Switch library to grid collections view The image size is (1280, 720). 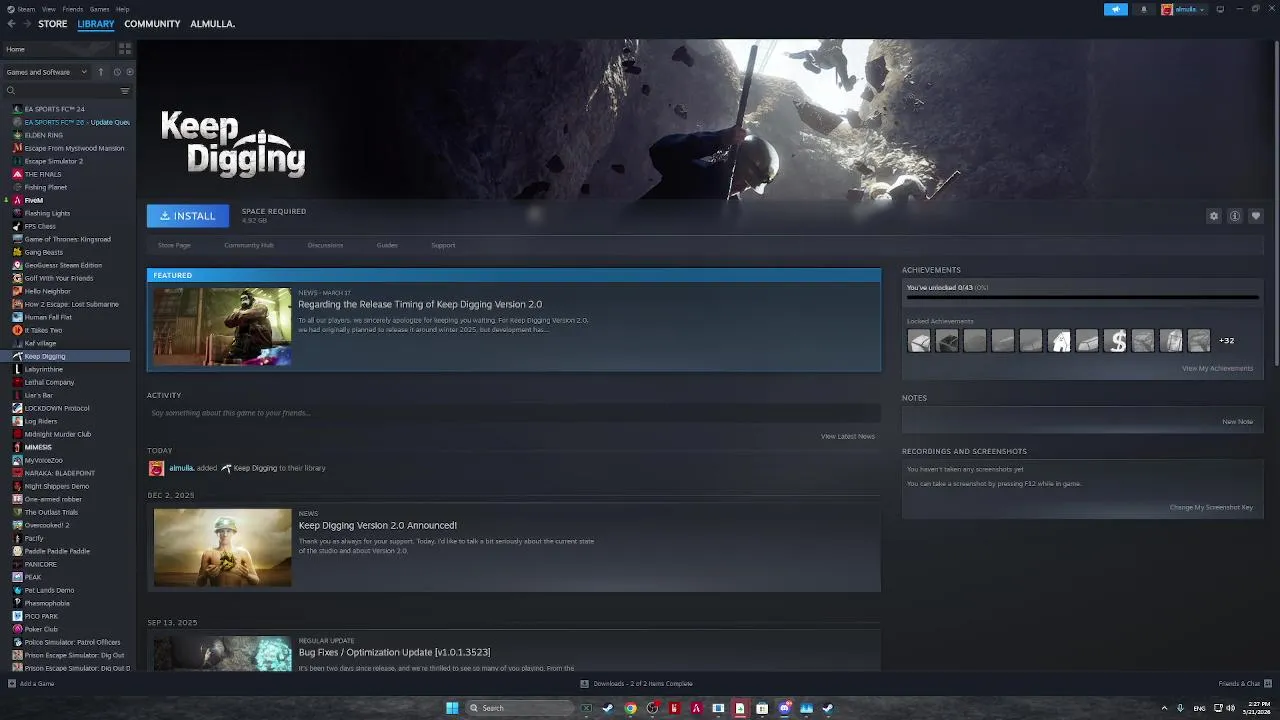[125, 48]
